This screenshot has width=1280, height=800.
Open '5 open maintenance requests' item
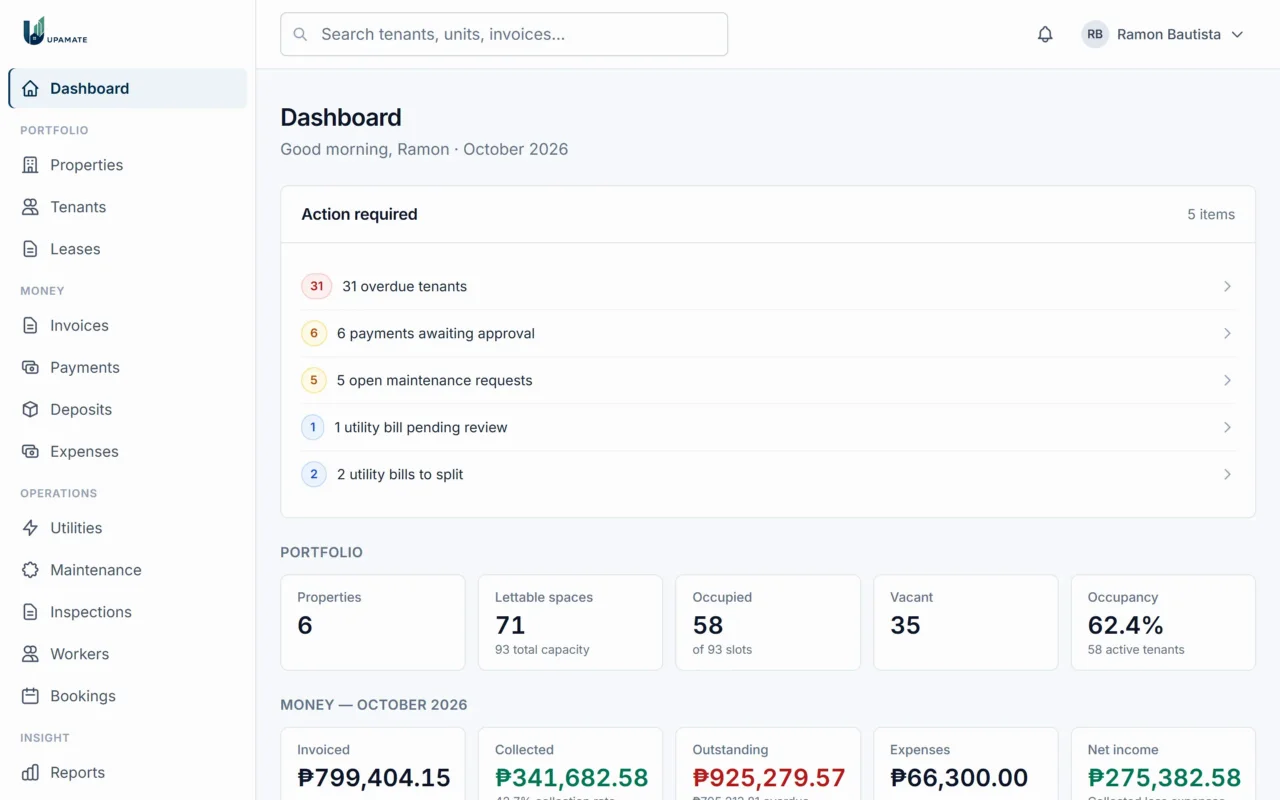pos(768,380)
